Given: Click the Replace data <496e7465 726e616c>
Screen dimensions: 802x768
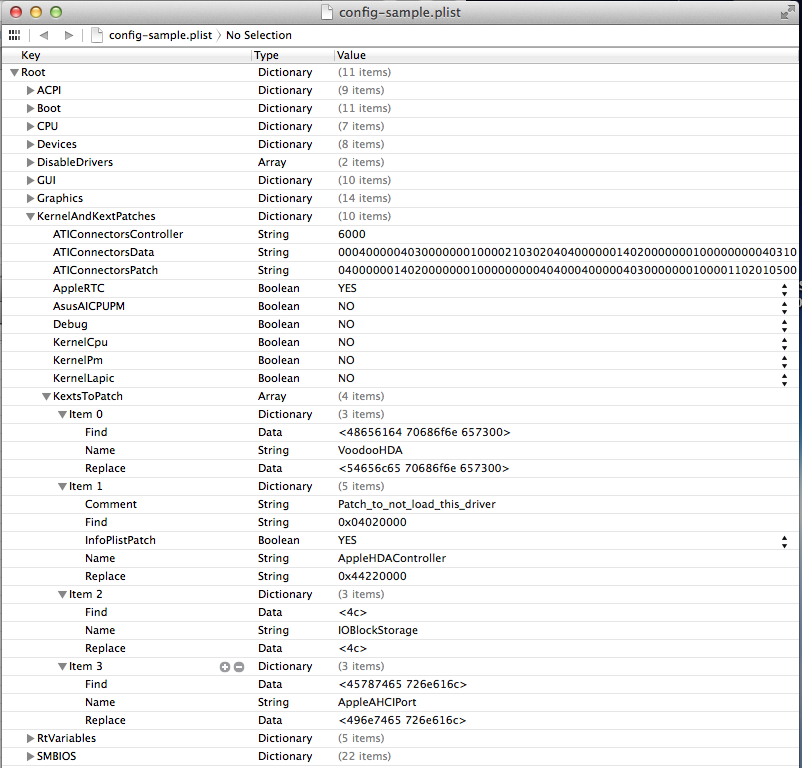Looking at the screenshot, I should click(x=402, y=720).
